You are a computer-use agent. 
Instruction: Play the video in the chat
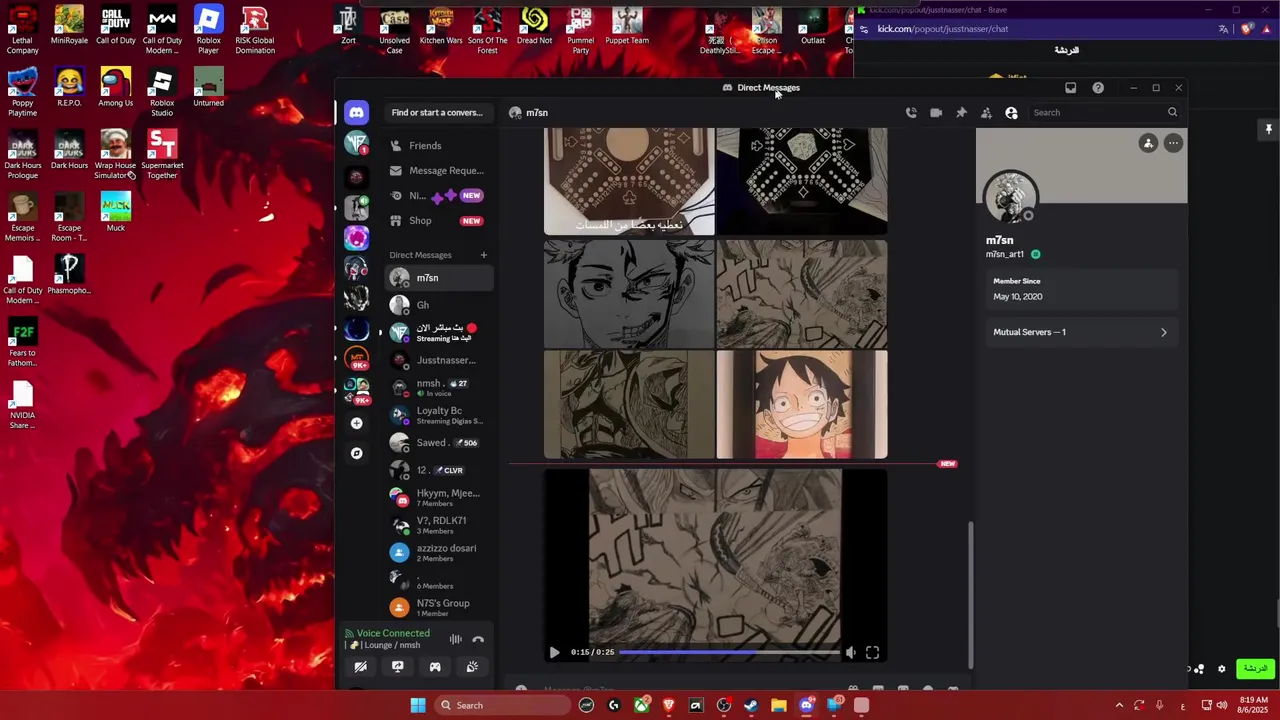[x=554, y=652]
